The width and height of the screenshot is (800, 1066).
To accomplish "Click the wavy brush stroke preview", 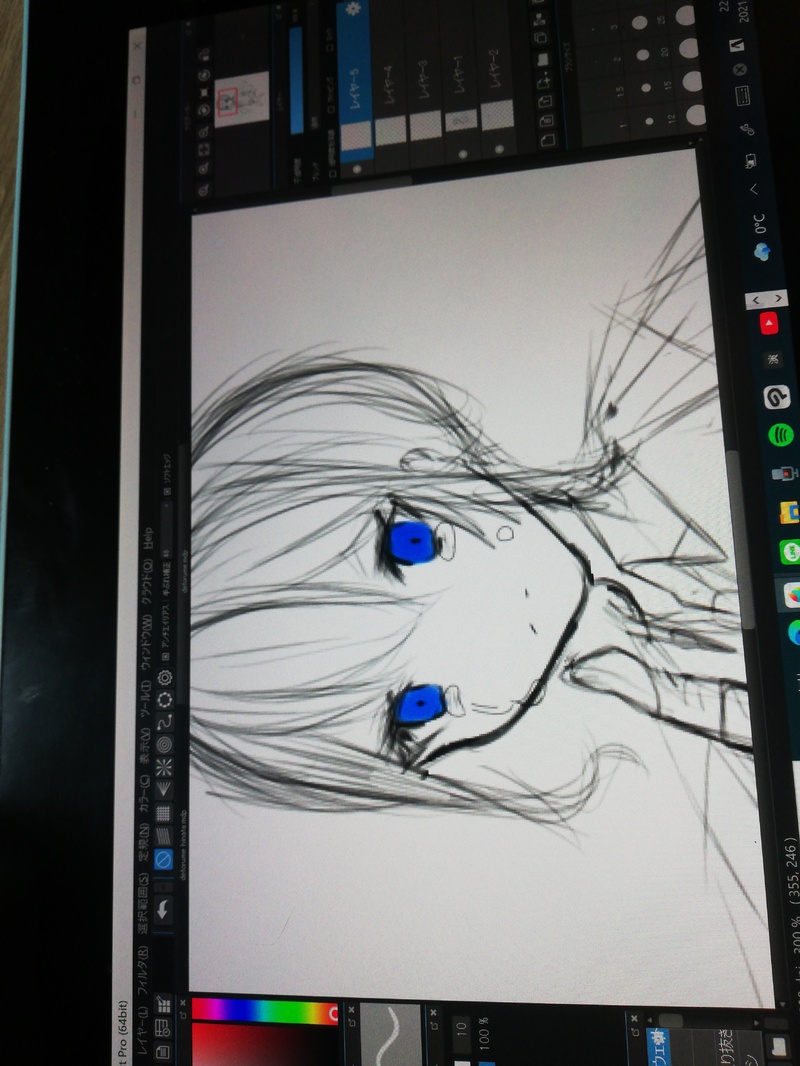I will pos(392,1035).
